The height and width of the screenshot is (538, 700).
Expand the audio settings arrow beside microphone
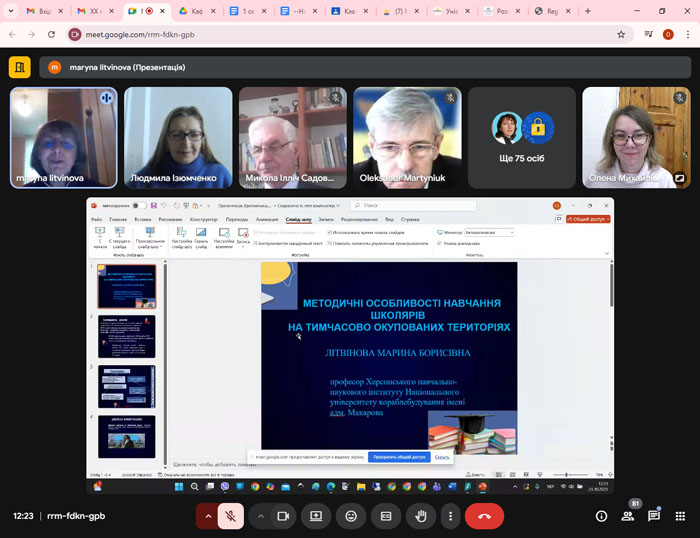tap(208, 516)
